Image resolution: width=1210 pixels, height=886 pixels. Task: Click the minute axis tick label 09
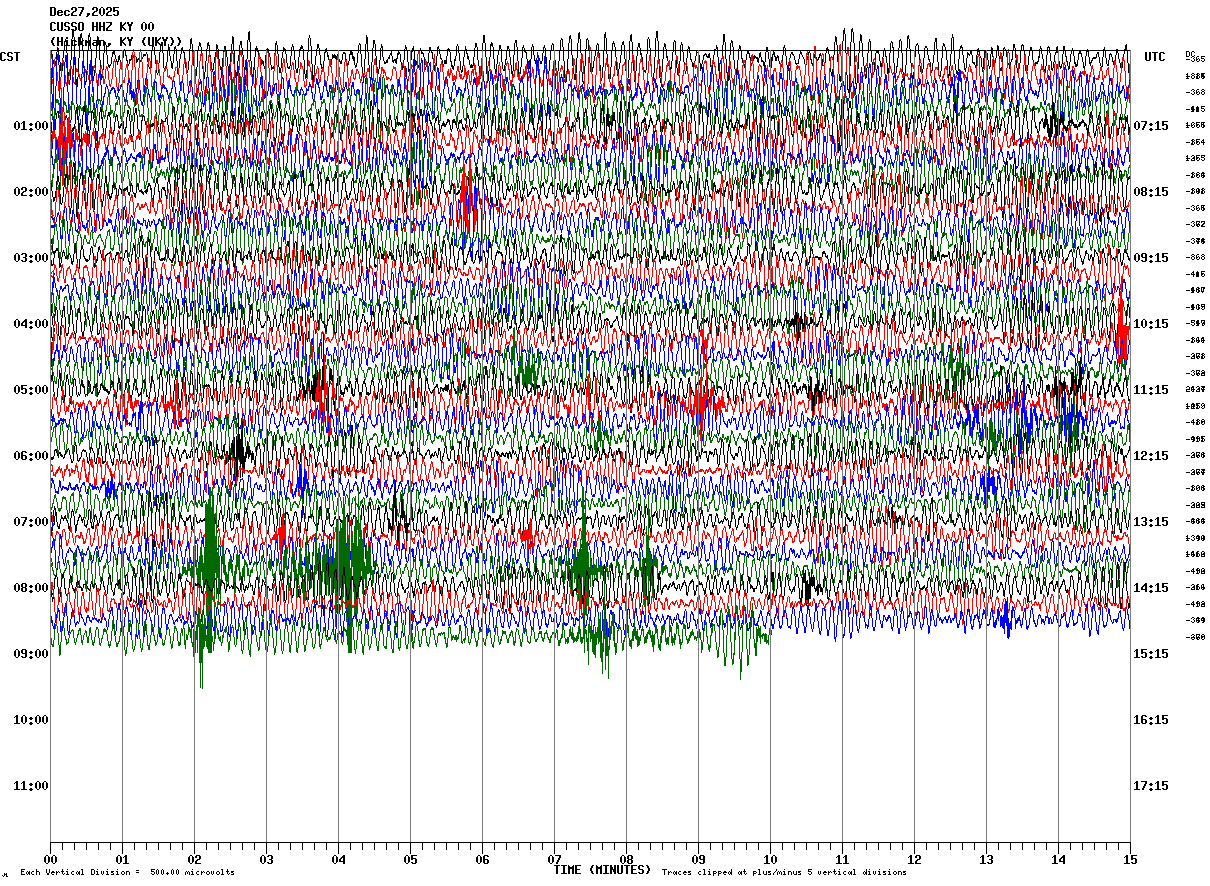tap(698, 859)
